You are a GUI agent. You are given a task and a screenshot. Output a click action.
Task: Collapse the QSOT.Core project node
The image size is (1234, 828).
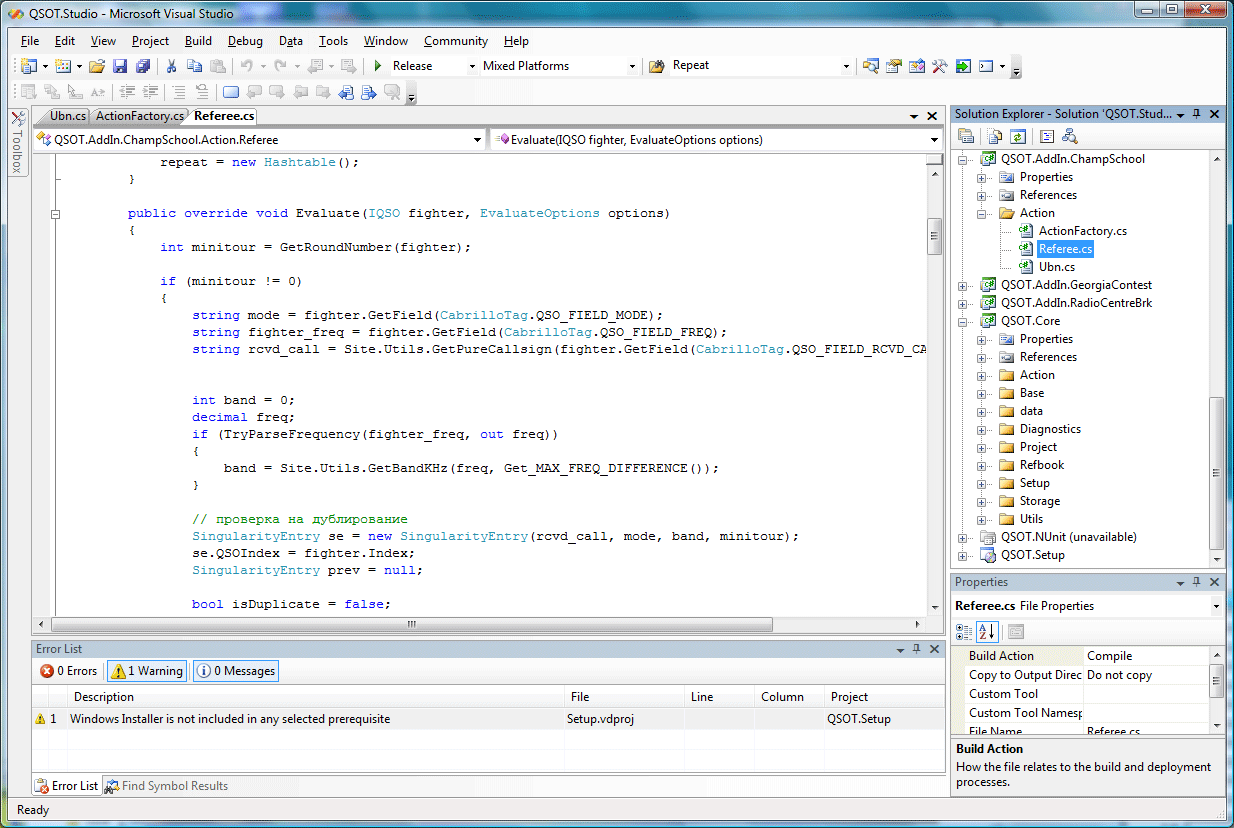click(x=963, y=321)
